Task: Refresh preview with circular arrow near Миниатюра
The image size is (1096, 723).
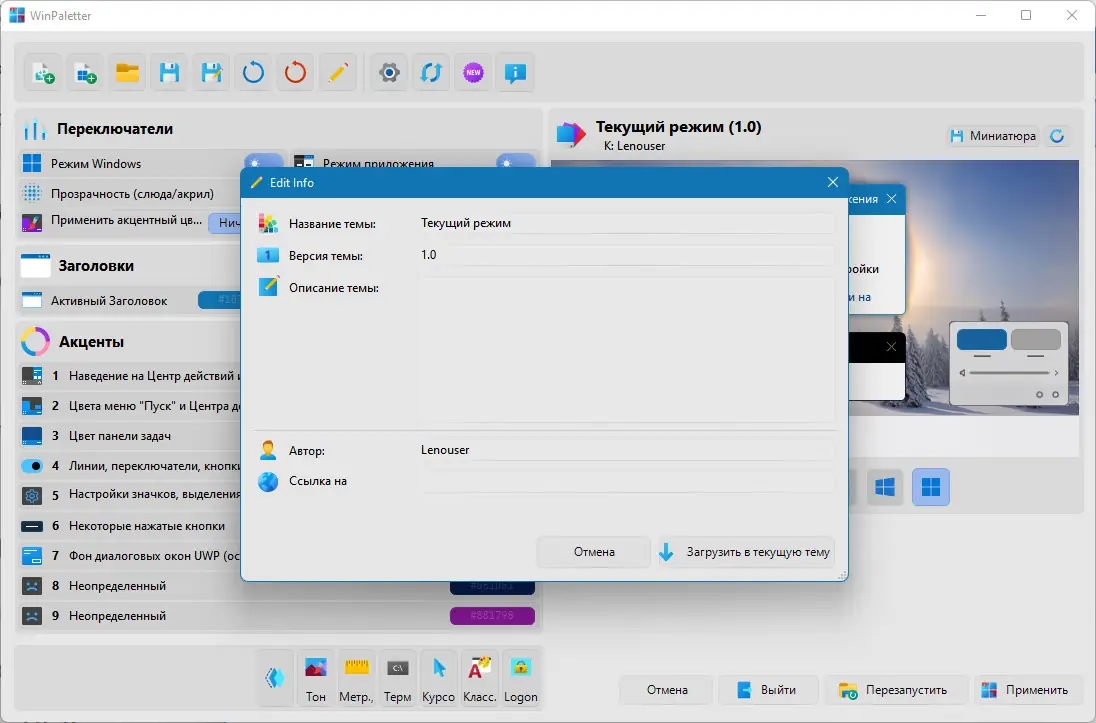Action: [1058, 136]
